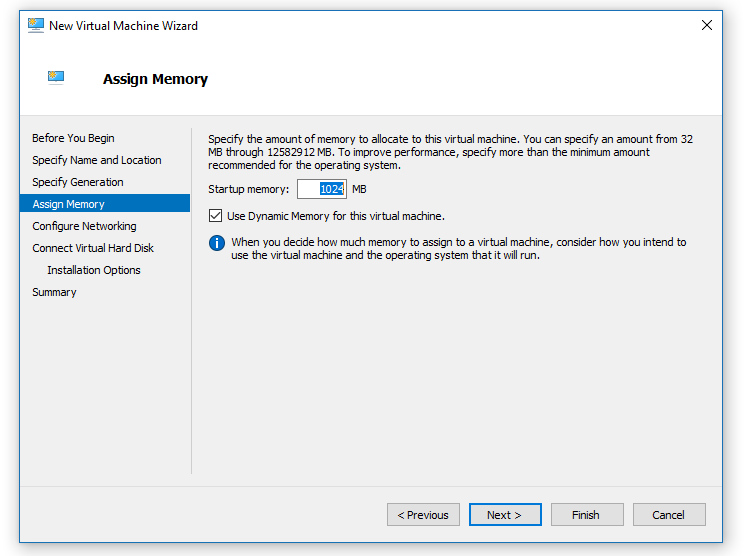The width and height of the screenshot is (746, 556).
Task: Open Connect Virtual Hard Disk step
Action: pyautogui.click(x=93, y=248)
